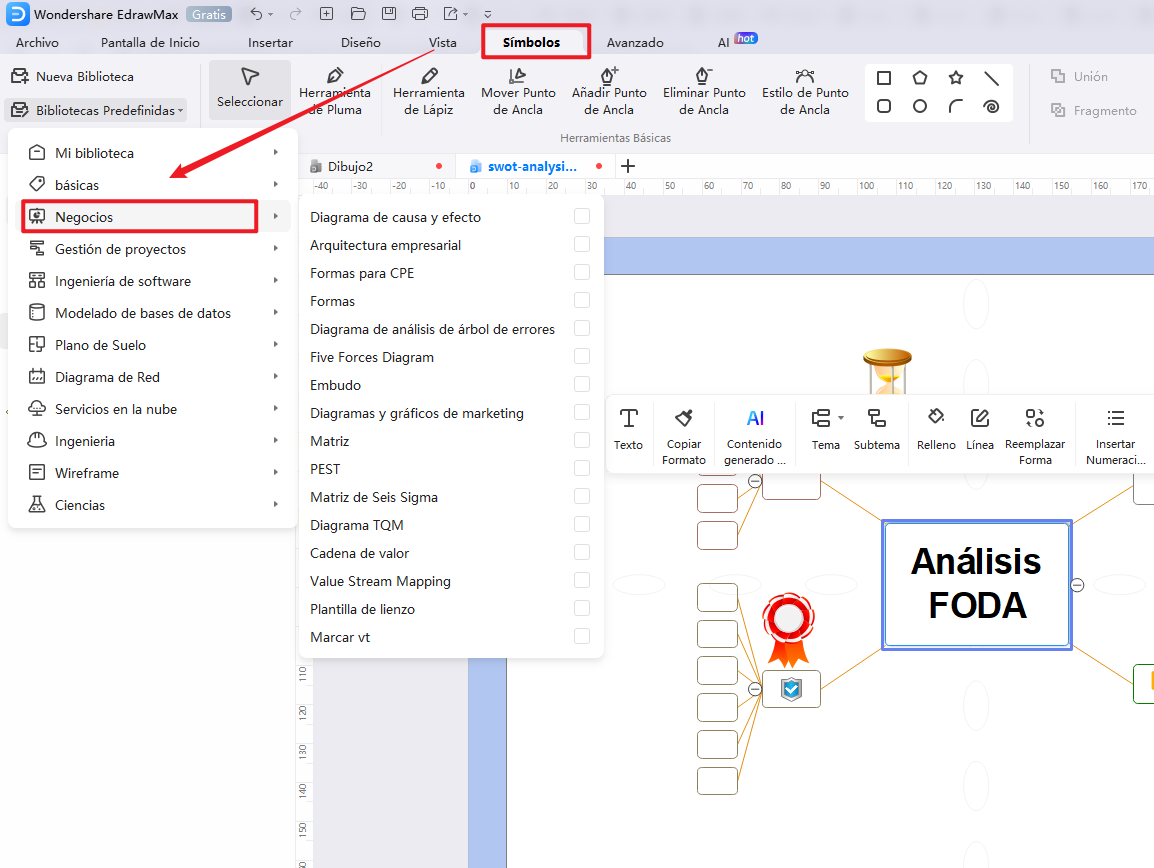1154x868 pixels.
Task: Enable the PEST library checkbox
Action: pyautogui.click(x=581, y=468)
